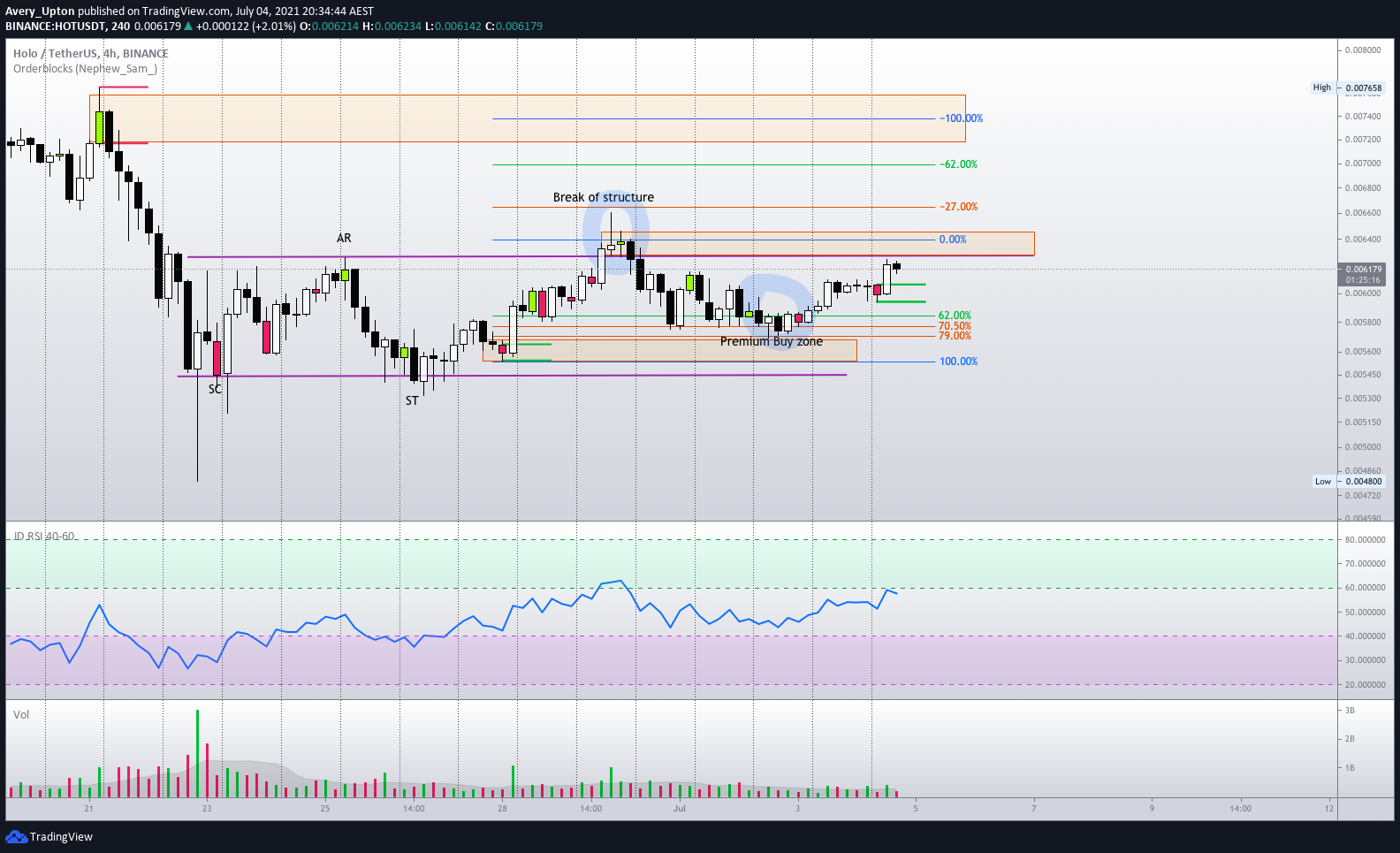This screenshot has height=853, width=1400.
Task: Select the -62.00% Fibonacci level label
Action: 958,164
